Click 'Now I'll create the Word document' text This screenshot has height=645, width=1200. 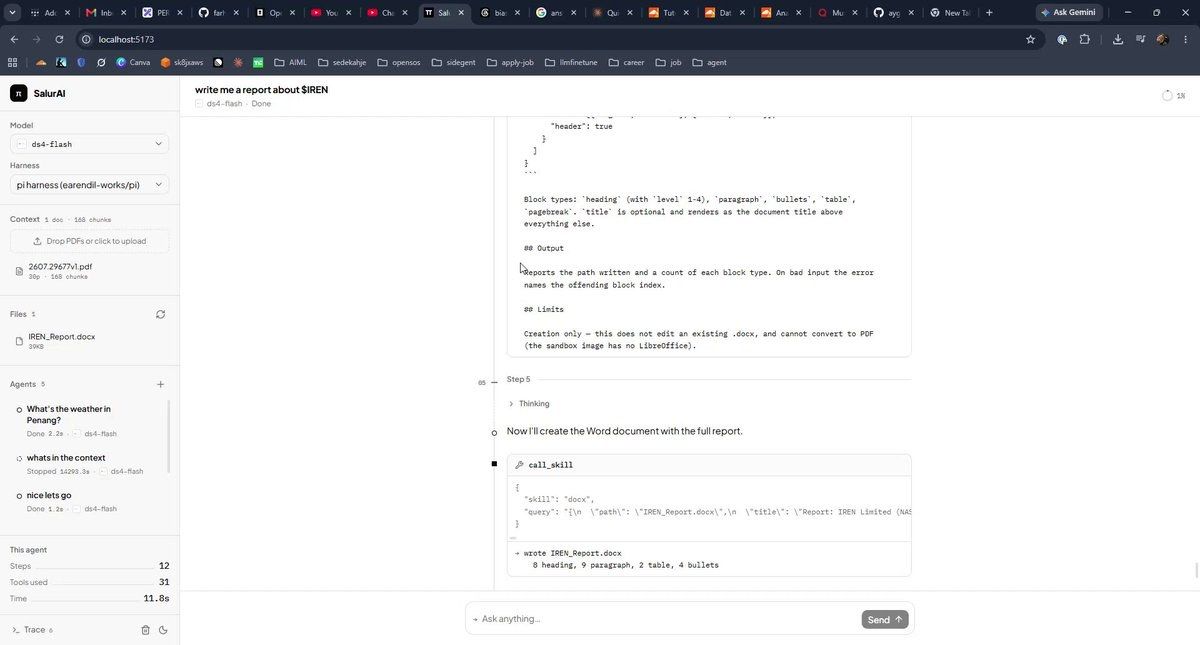[624, 431]
